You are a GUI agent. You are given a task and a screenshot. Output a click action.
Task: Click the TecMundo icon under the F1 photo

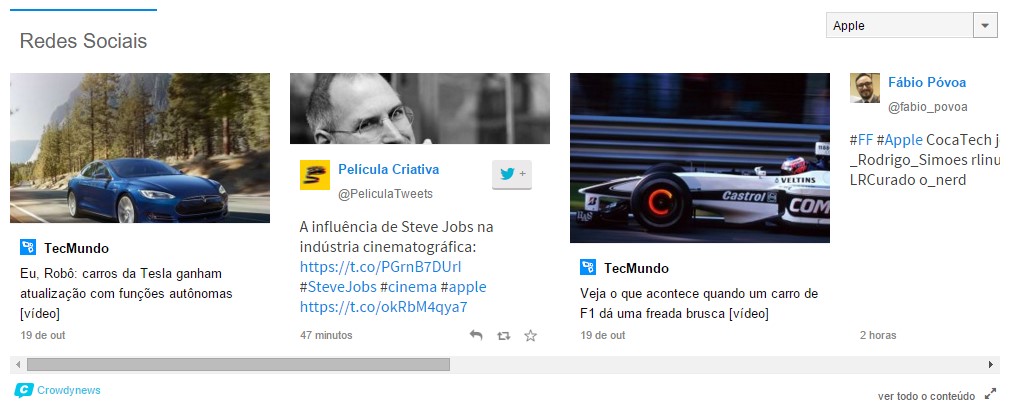click(588, 267)
